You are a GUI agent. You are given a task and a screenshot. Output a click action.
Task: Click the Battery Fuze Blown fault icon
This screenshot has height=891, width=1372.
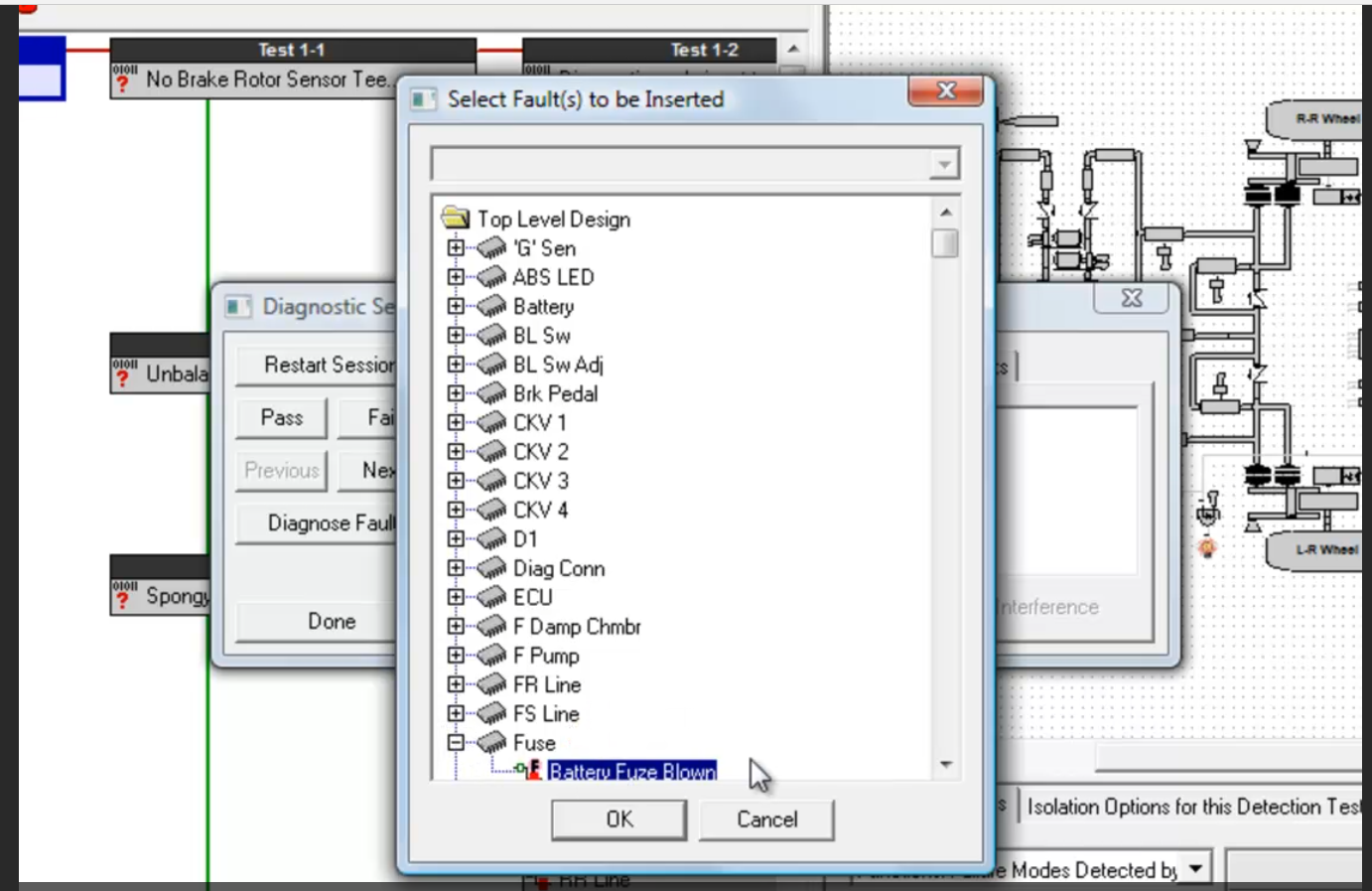[x=532, y=771]
